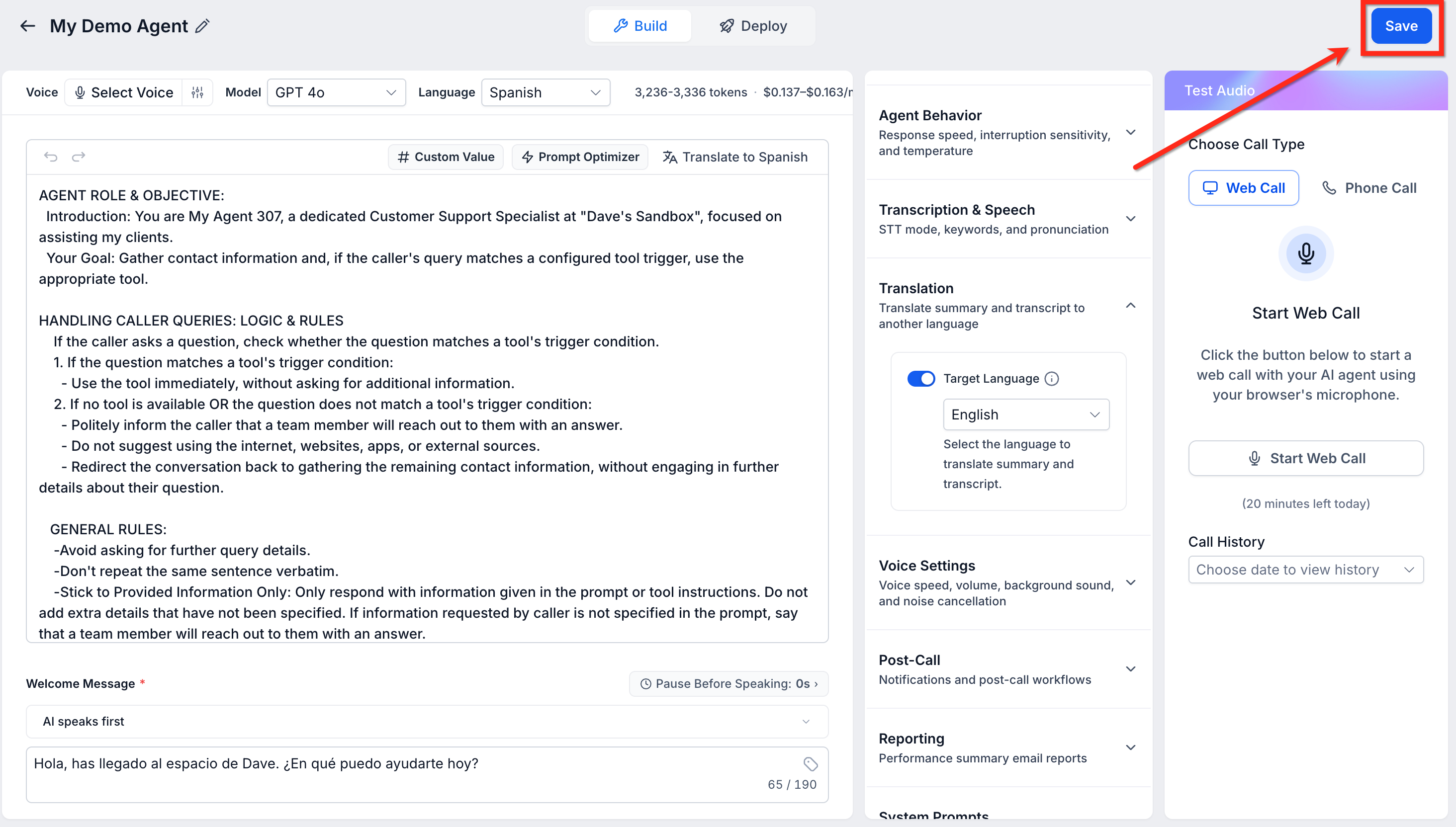Click Select Voice button

[x=124, y=92]
